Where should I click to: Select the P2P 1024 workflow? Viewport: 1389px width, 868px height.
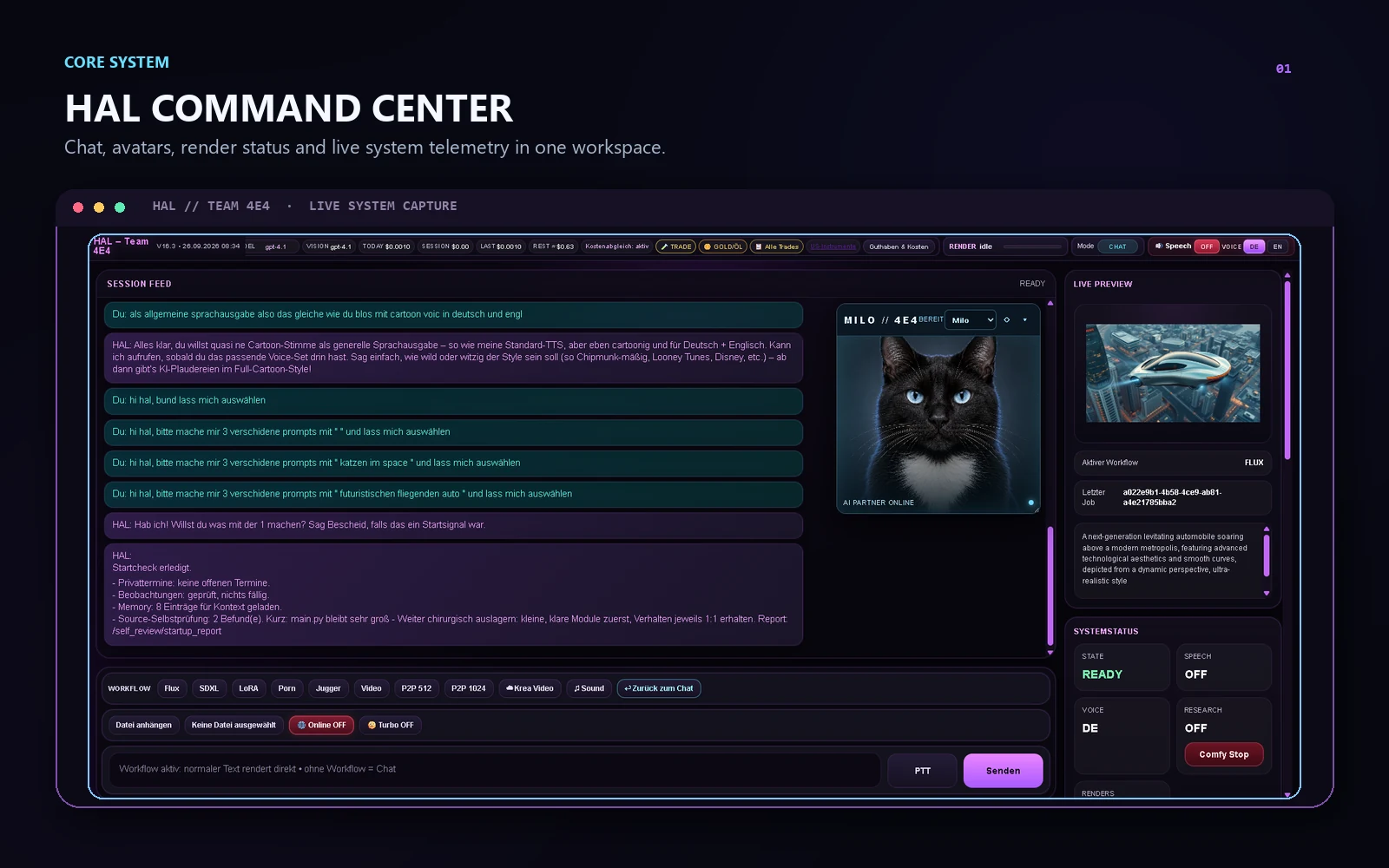[x=469, y=688]
